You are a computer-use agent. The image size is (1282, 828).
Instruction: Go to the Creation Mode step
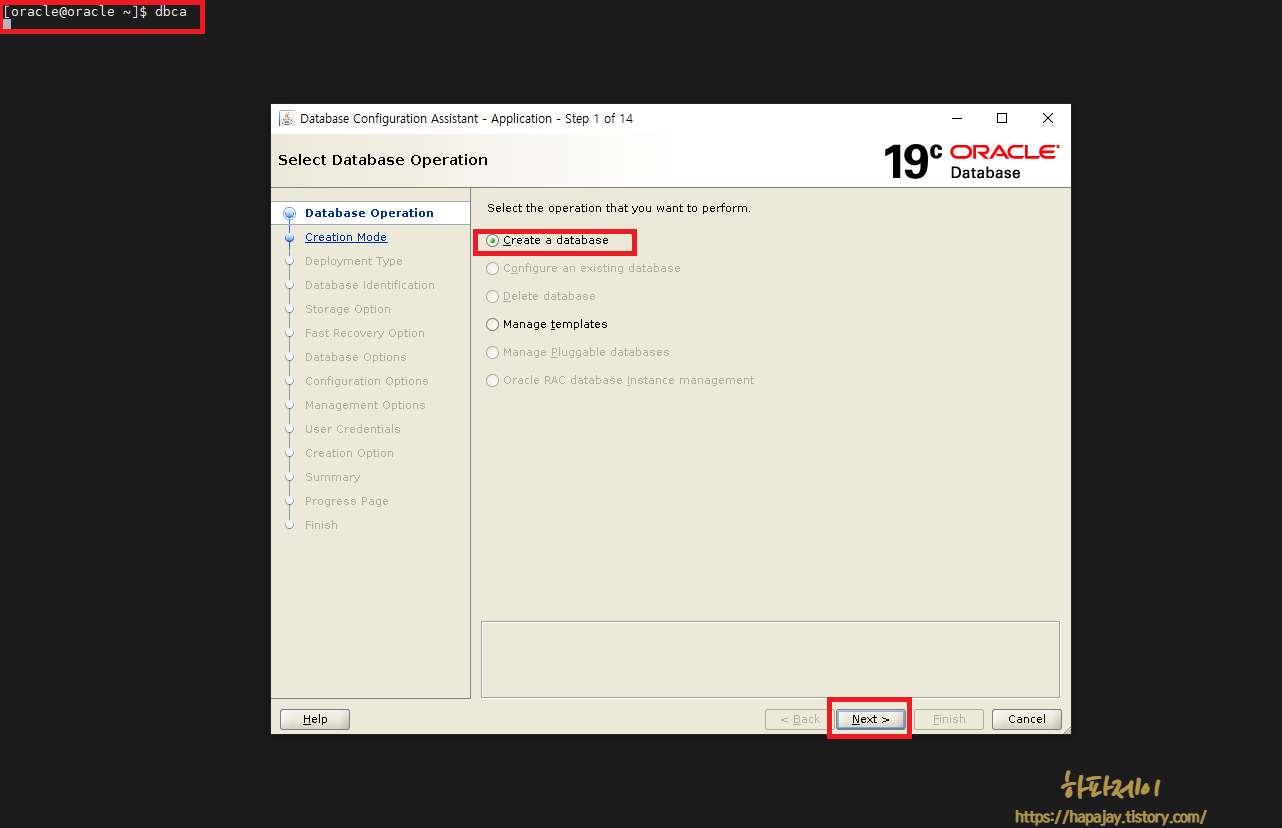346,237
